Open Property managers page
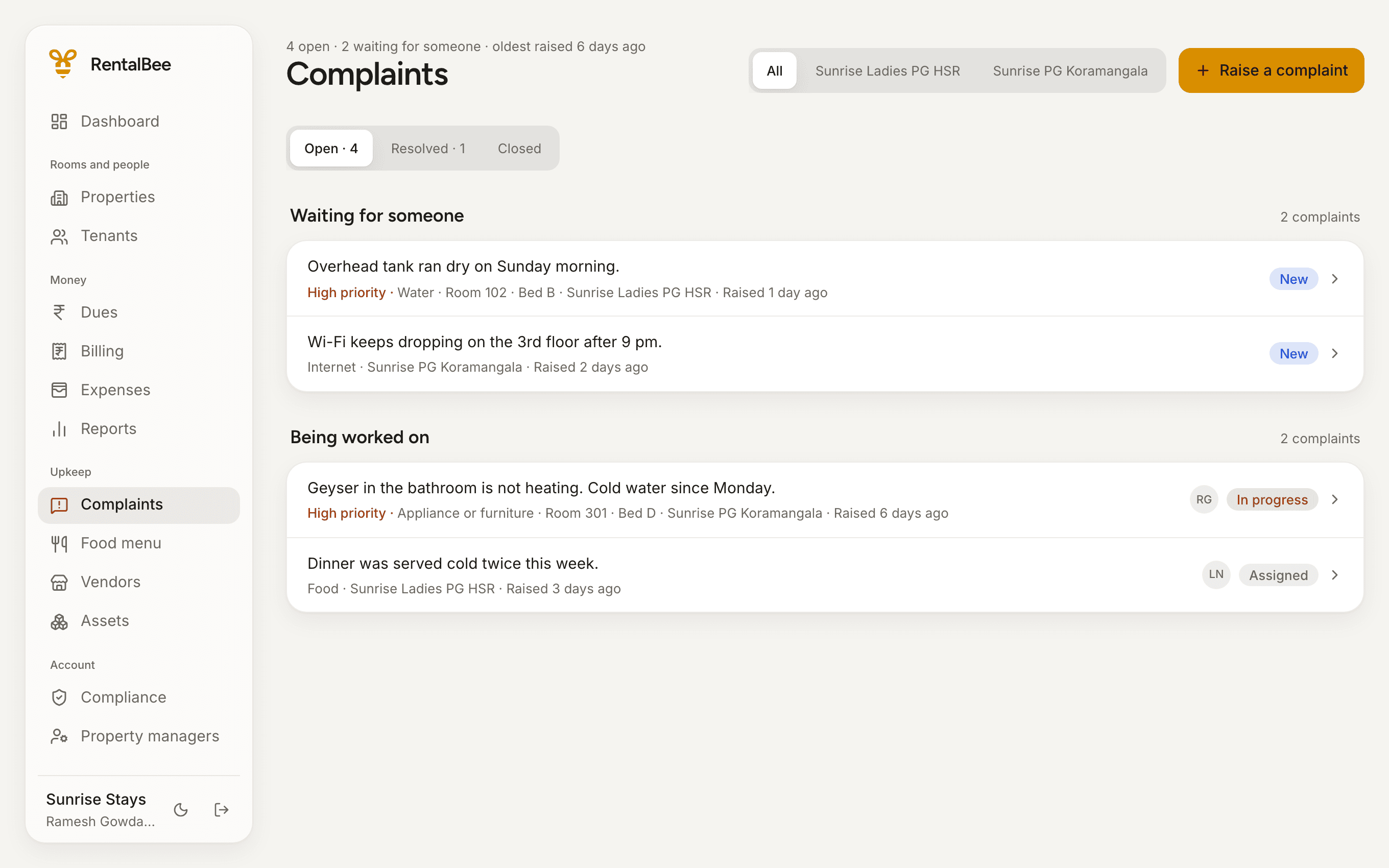Image resolution: width=1389 pixels, height=868 pixels. [x=138, y=737]
